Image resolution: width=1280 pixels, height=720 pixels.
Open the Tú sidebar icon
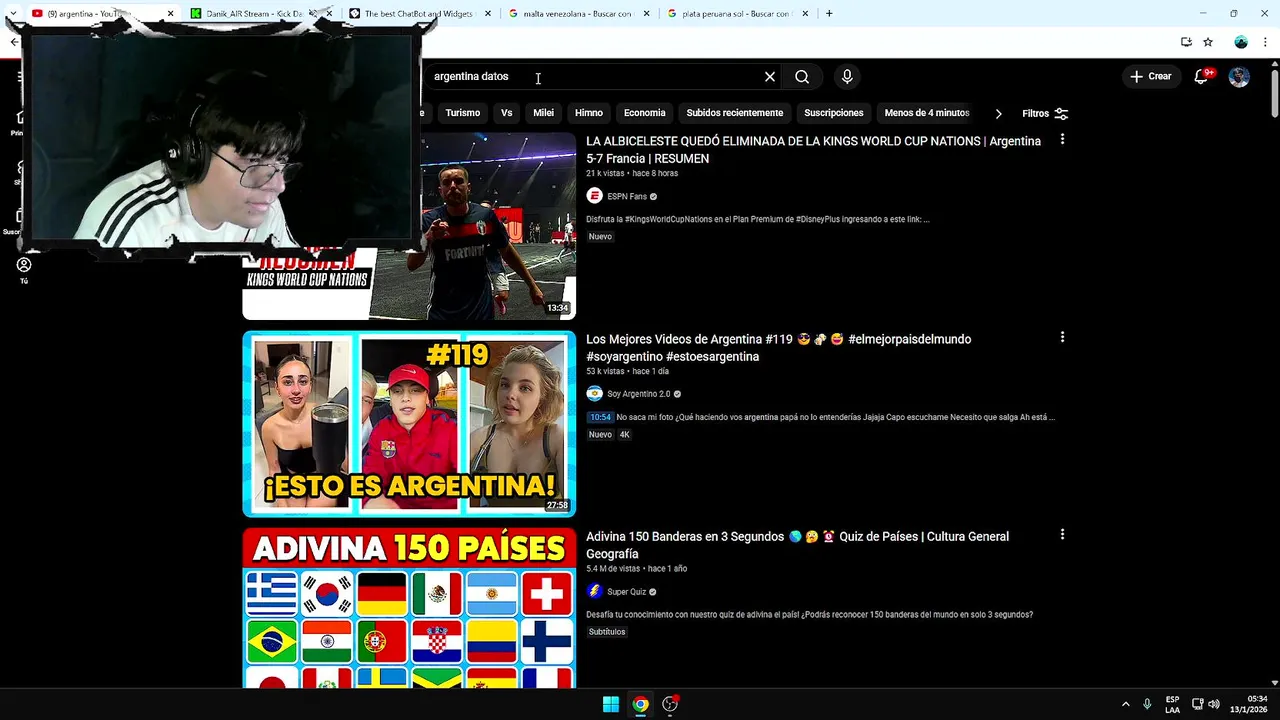pyautogui.click(x=24, y=269)
